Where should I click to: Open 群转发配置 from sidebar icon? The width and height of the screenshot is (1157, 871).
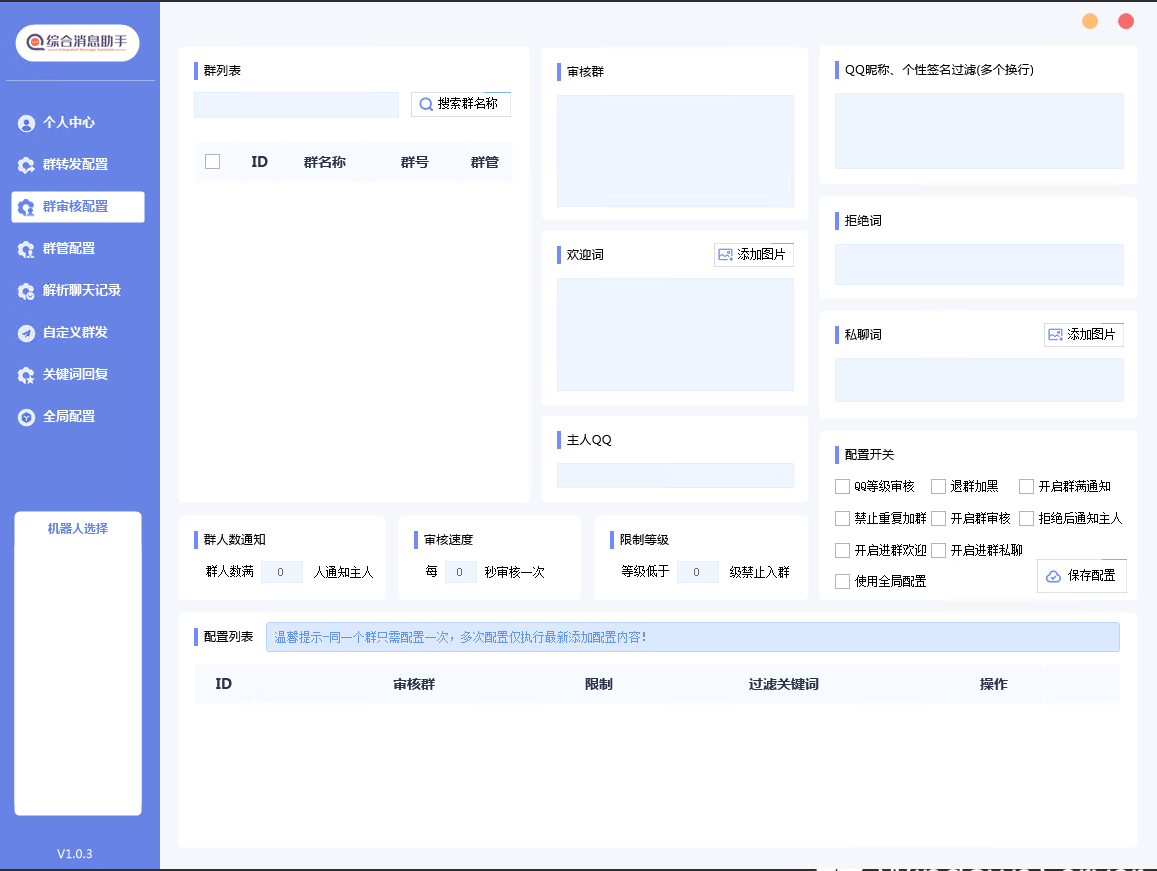pos(26,165)
